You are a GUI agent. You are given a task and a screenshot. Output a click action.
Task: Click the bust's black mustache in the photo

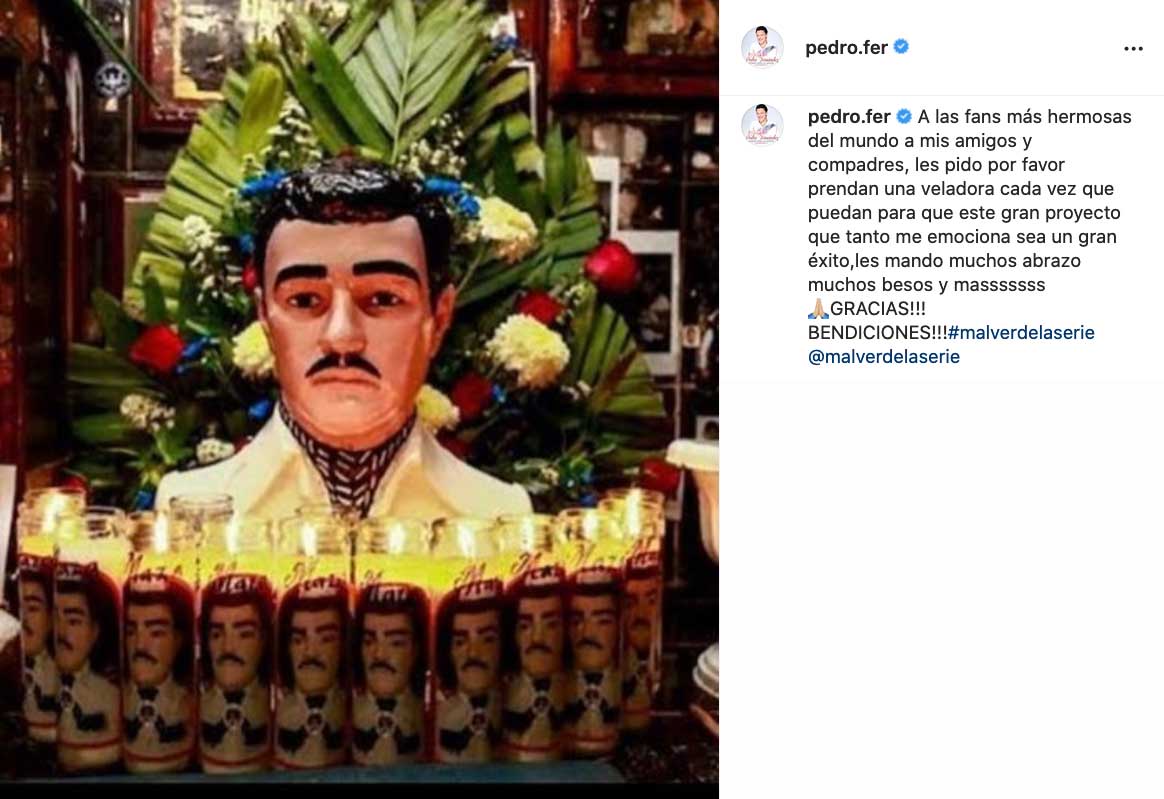[x=344, y=363]
